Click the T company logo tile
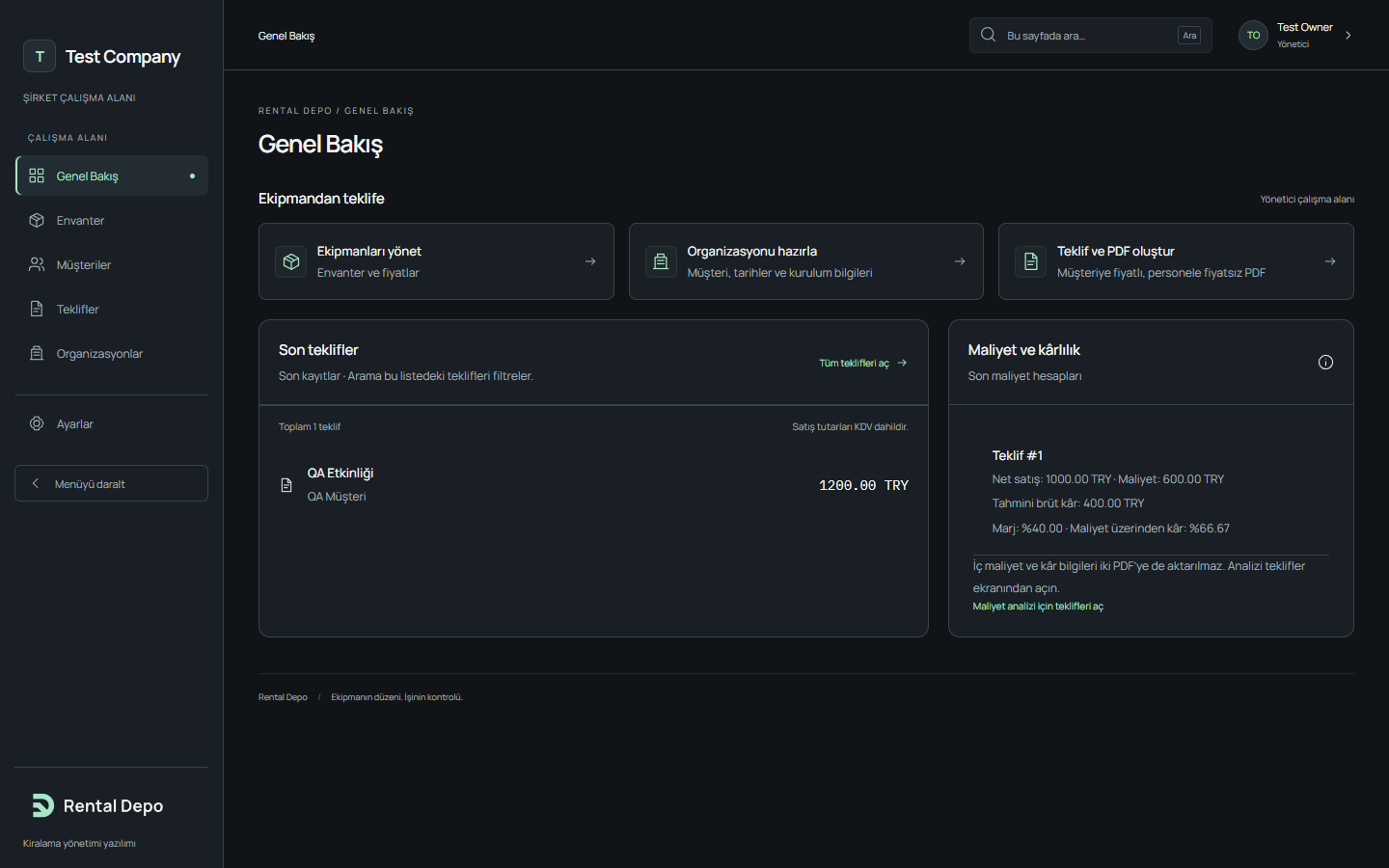 tap(40, 56)
